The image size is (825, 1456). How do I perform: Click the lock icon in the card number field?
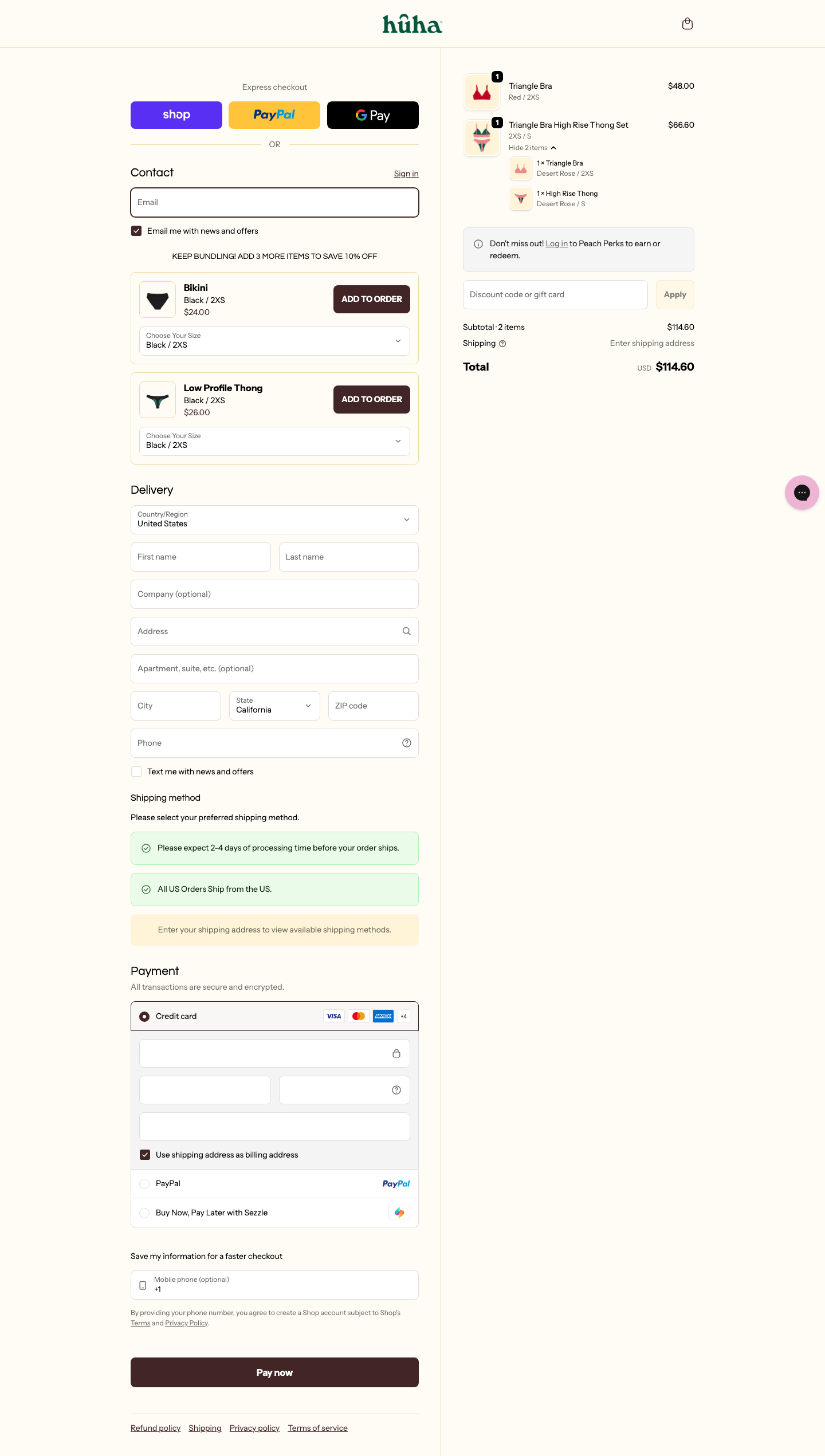pyautogui.click(x=396, y=1053)
